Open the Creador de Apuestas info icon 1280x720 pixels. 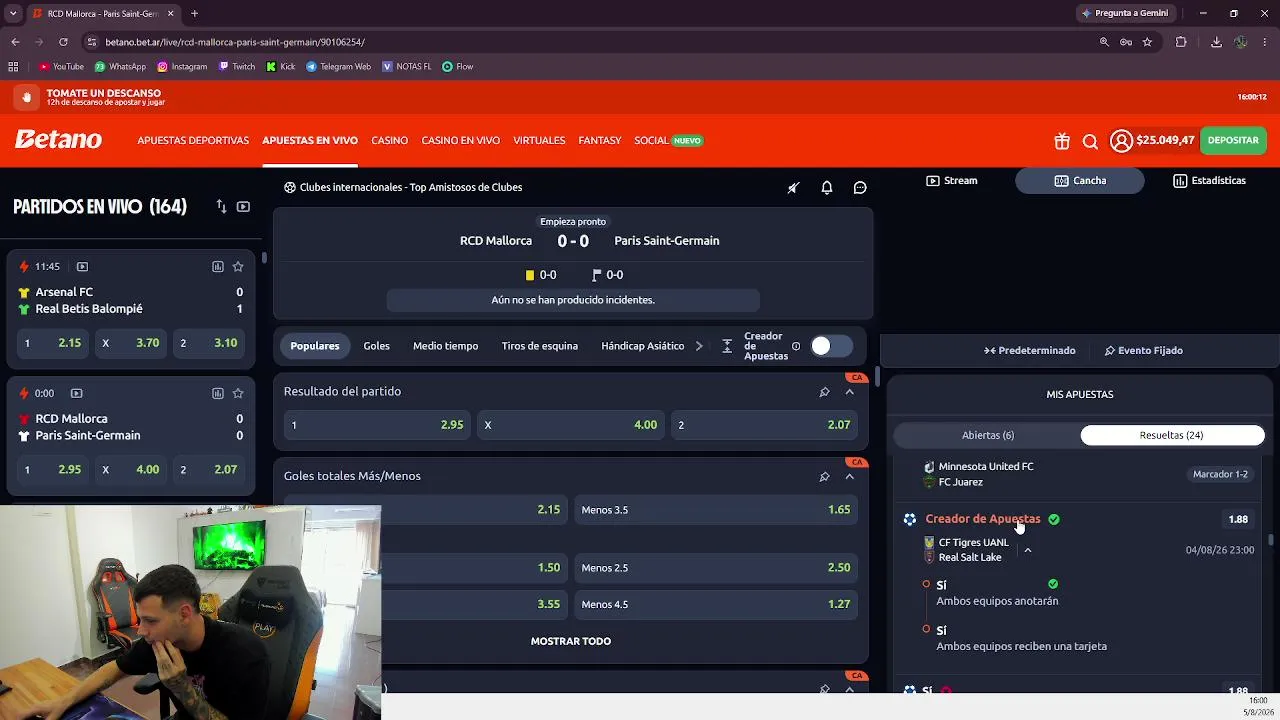coord(796,346)
